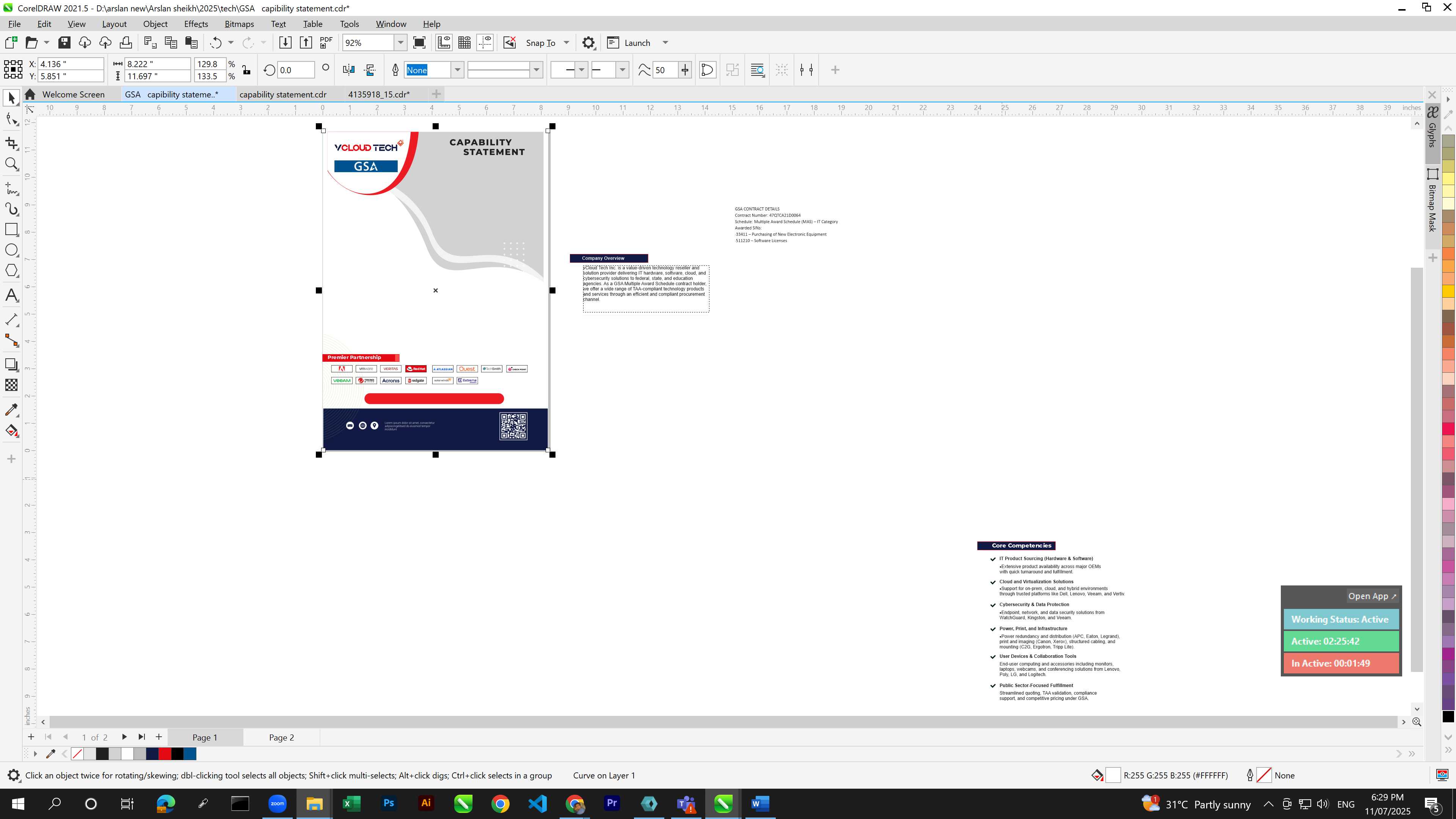The width and height of the screenshot is (1456, 819).
Task: Select the Artistic Media tool
Action: pos(11,209)
